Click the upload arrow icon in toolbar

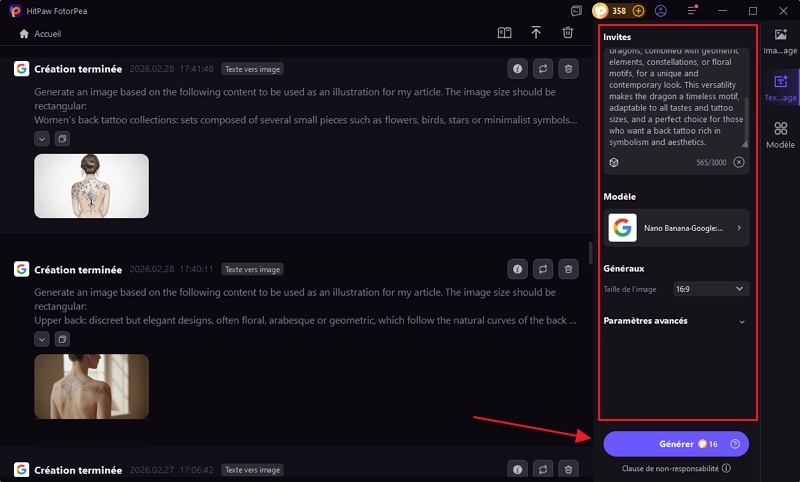[x=536, y=33]
